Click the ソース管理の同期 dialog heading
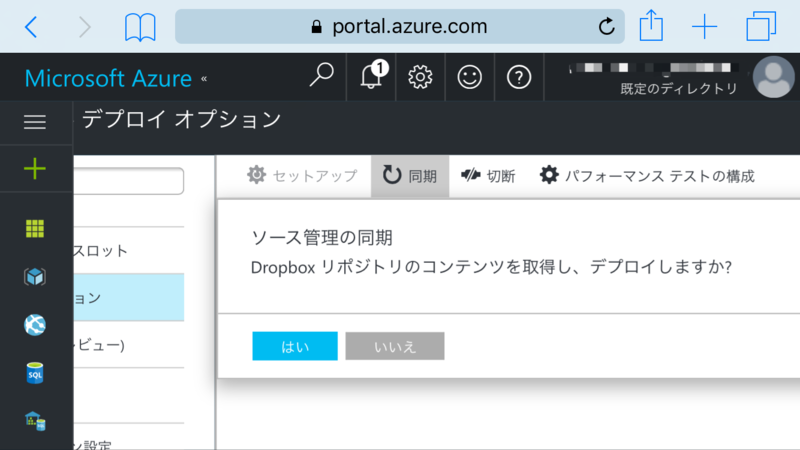800x450 pixels. (322, 238)
